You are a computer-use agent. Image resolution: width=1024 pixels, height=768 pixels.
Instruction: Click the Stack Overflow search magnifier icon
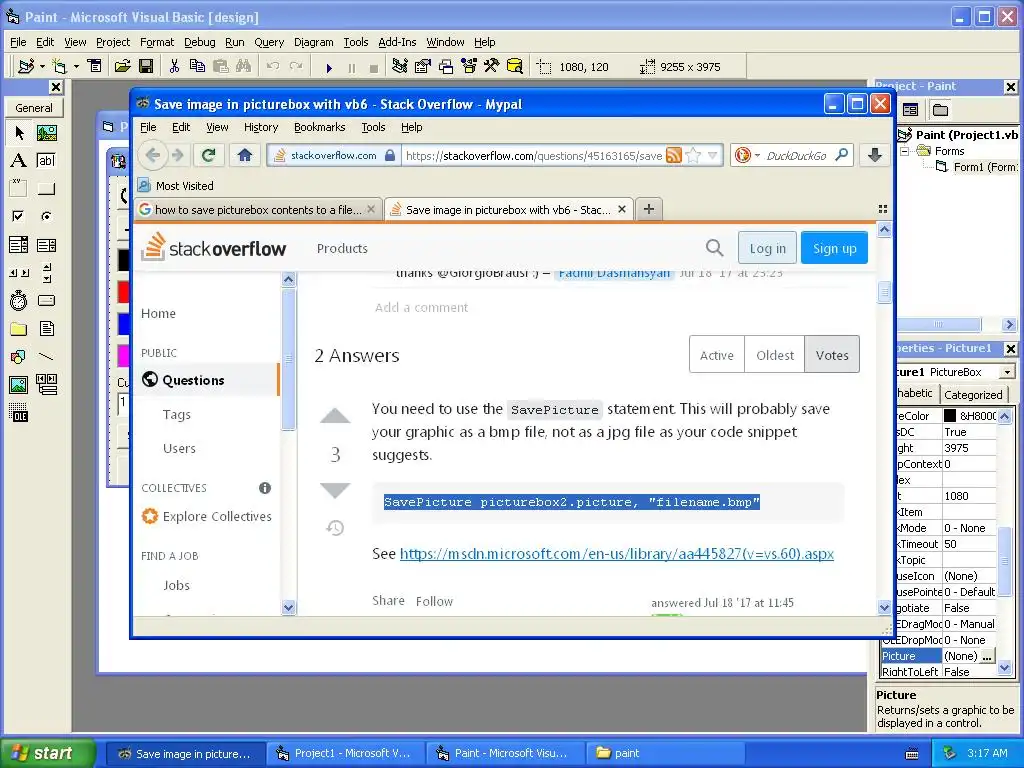[714, 248]
